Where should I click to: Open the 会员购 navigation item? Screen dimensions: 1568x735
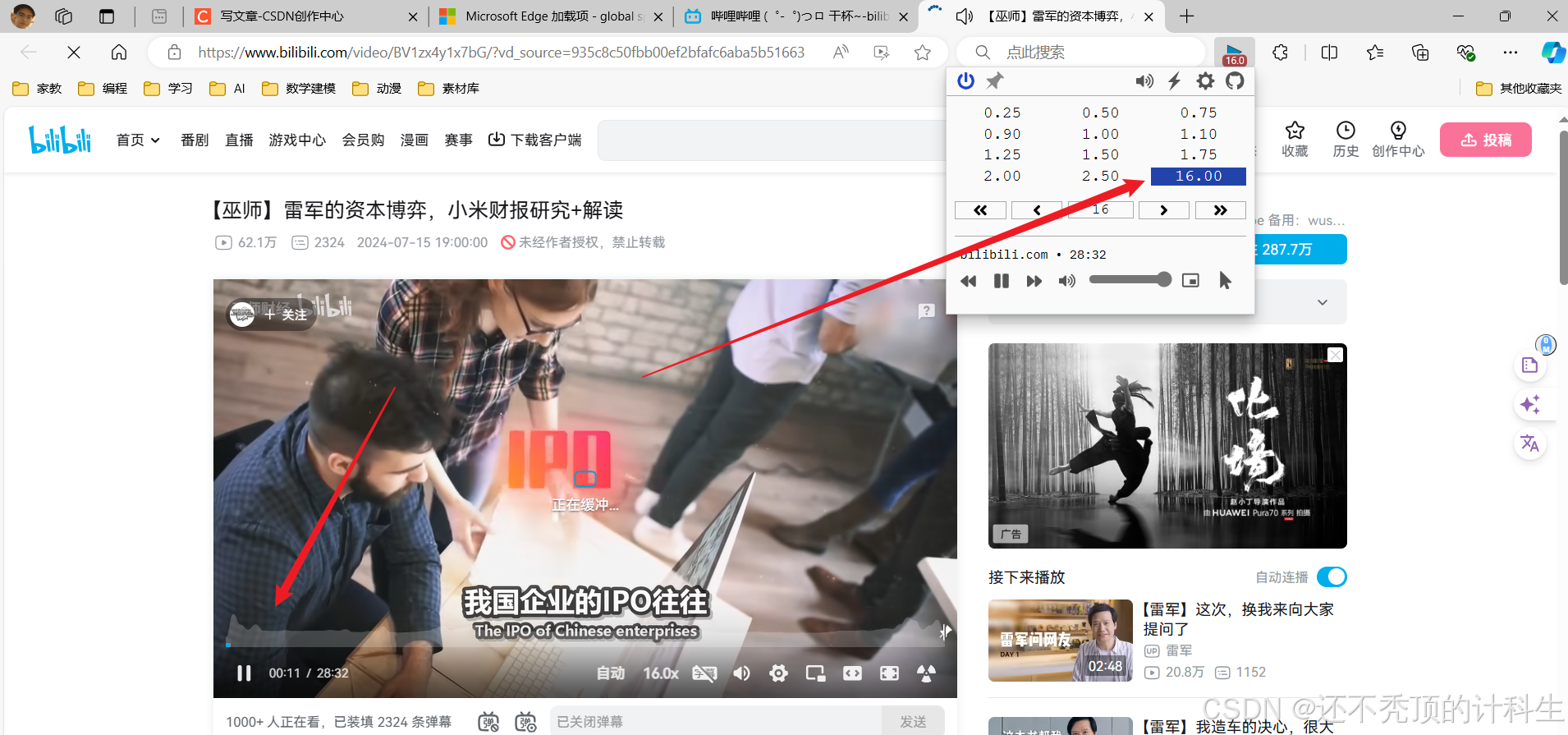[363, 140]
